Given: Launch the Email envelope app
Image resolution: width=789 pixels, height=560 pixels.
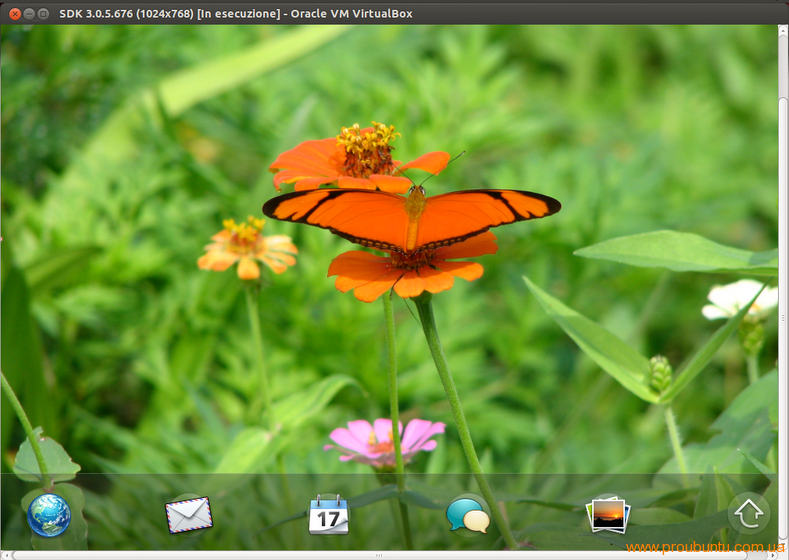Looking at the screenshot, I should (x=188, y=515).
